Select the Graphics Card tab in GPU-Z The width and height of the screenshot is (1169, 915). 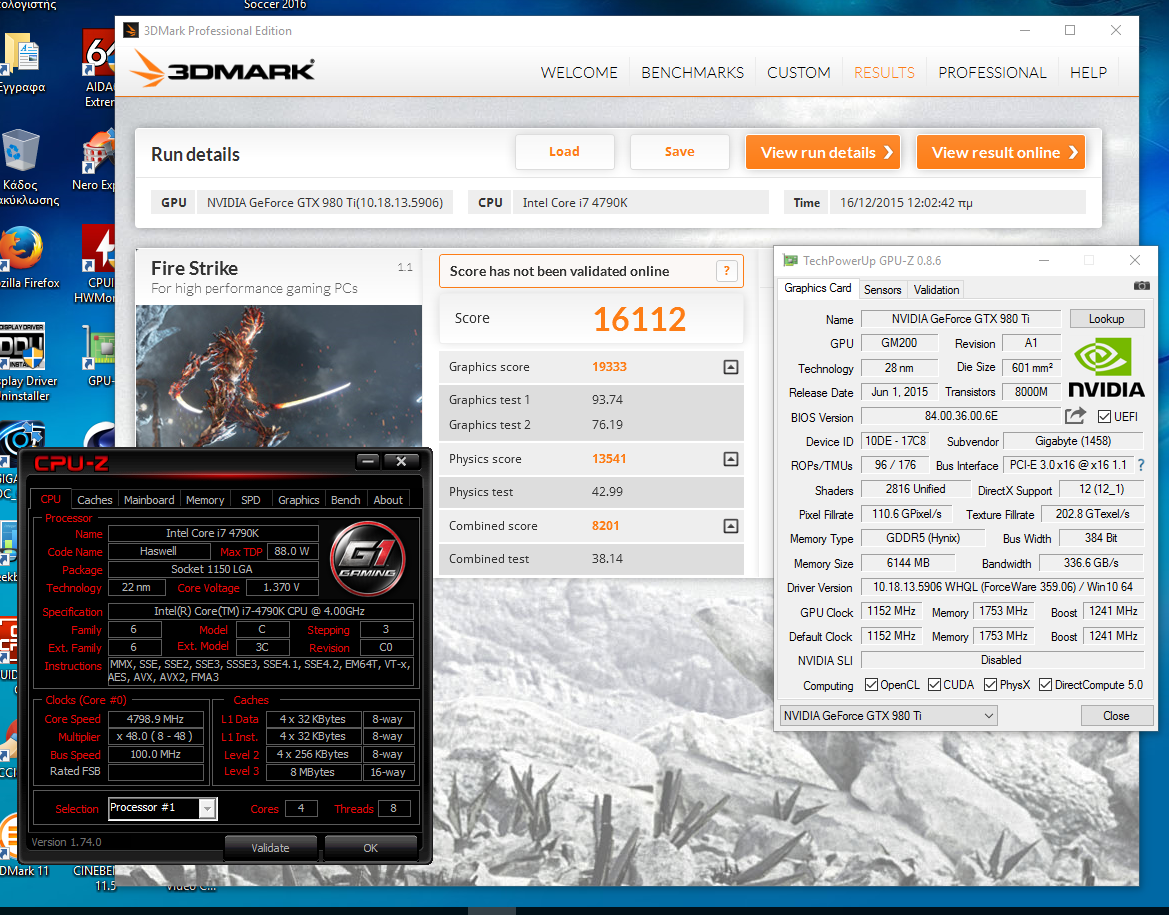(818, 288)
